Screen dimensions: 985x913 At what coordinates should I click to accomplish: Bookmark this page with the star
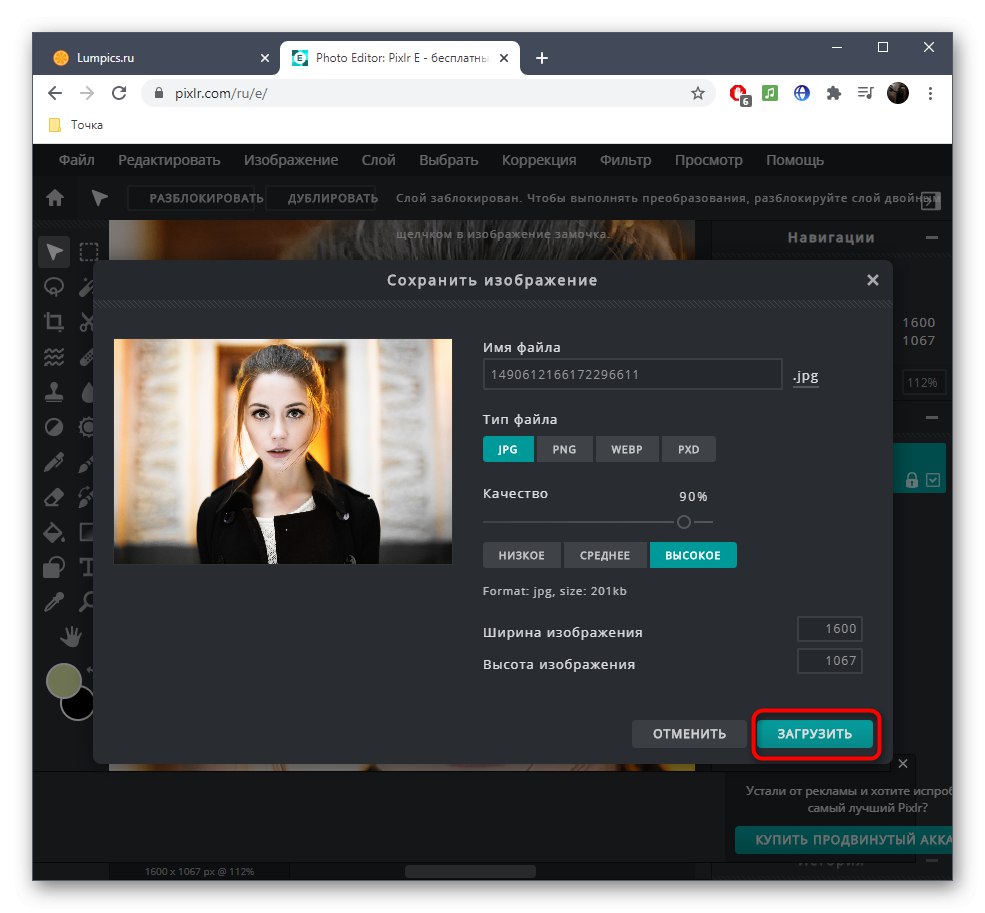[x=697, y=94]
